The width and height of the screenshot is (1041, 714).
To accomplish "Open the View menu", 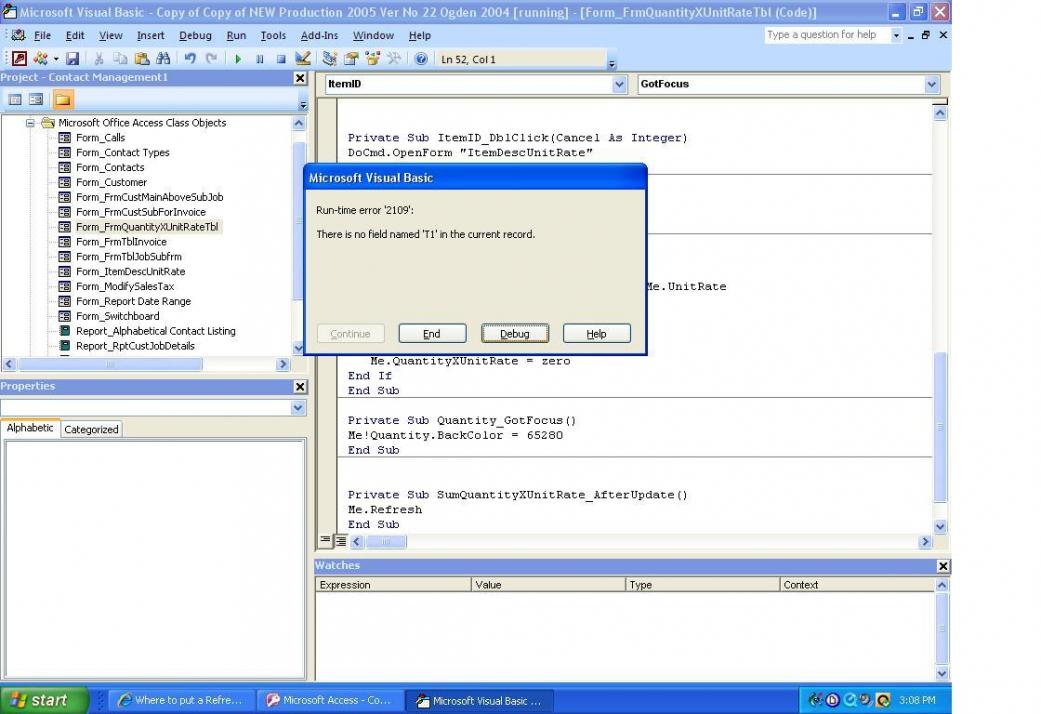I will pyautogui.click(x=111, y=35).
